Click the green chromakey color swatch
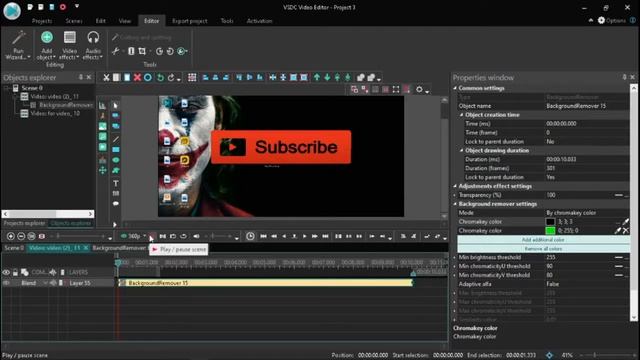The image size is (640, 360). click(x=550, y=231)
